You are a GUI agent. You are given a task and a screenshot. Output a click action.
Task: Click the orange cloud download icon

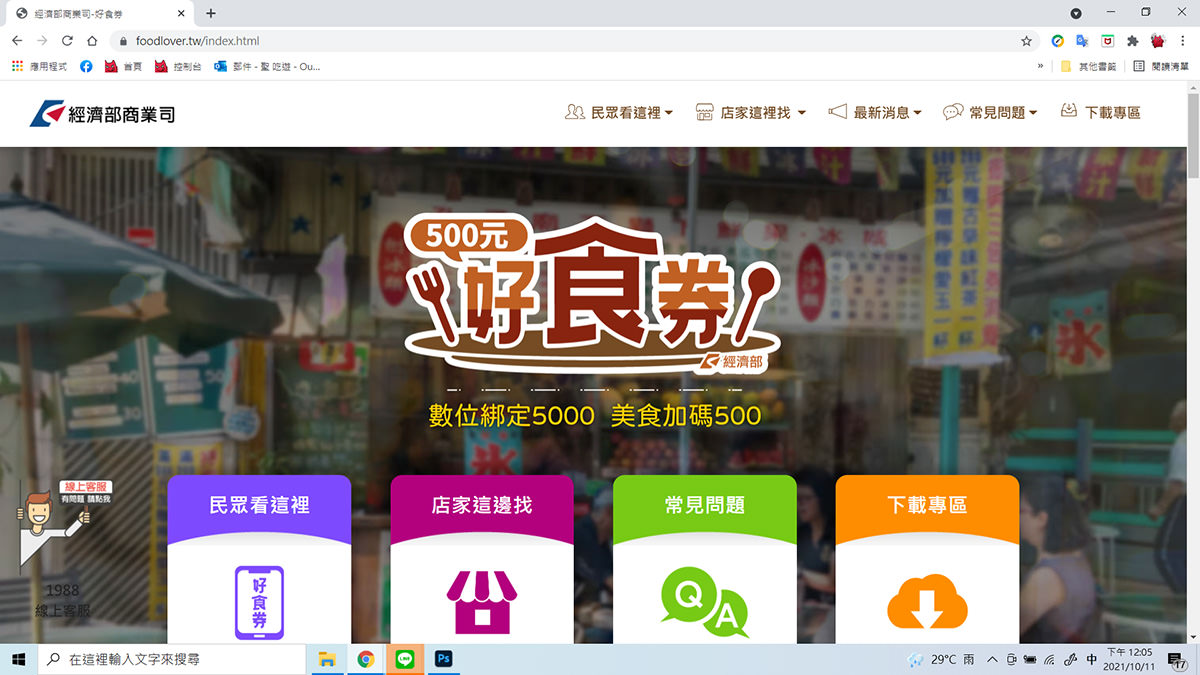[x=927, y=601]
